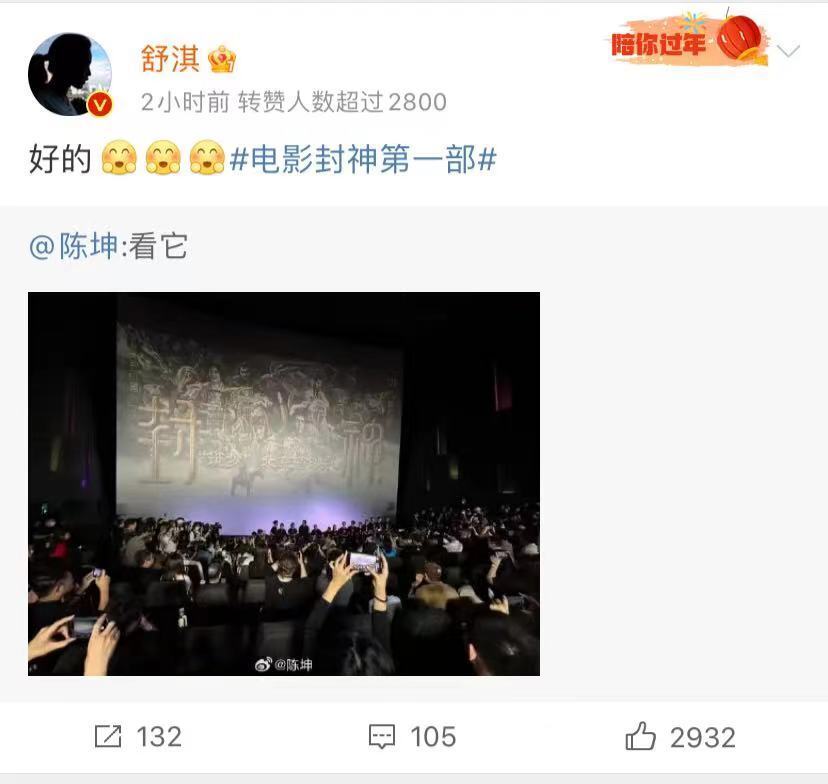Expand post options chevron at top right
Viewport: 828px width, 784px height.
point(788,51)
